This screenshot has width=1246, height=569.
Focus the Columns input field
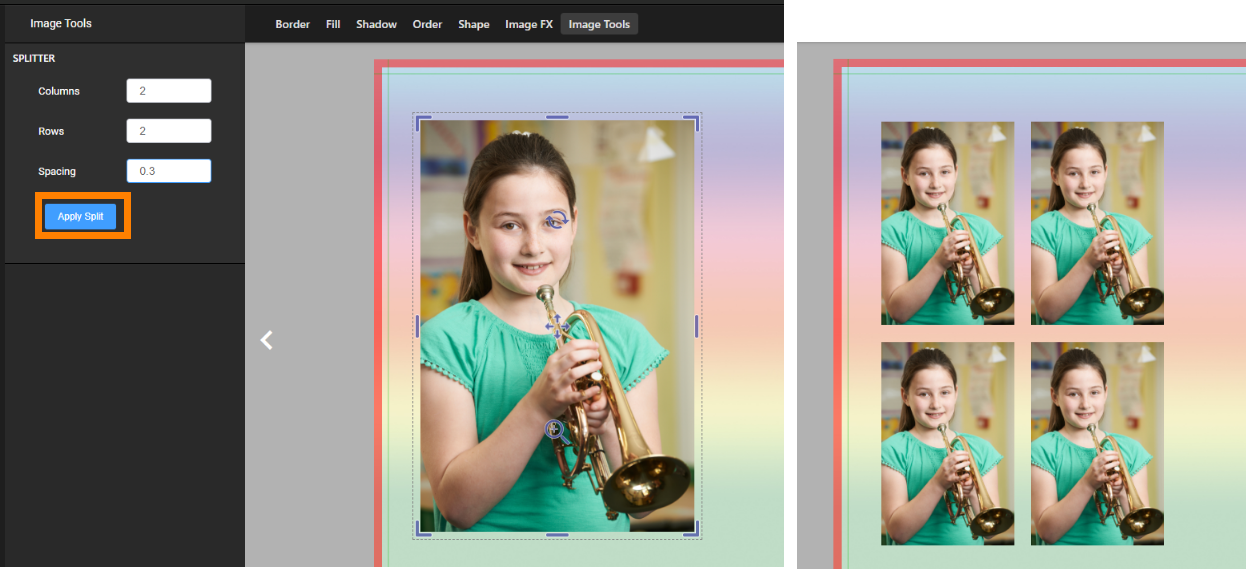pyautogui.click(x=169, y=91)
